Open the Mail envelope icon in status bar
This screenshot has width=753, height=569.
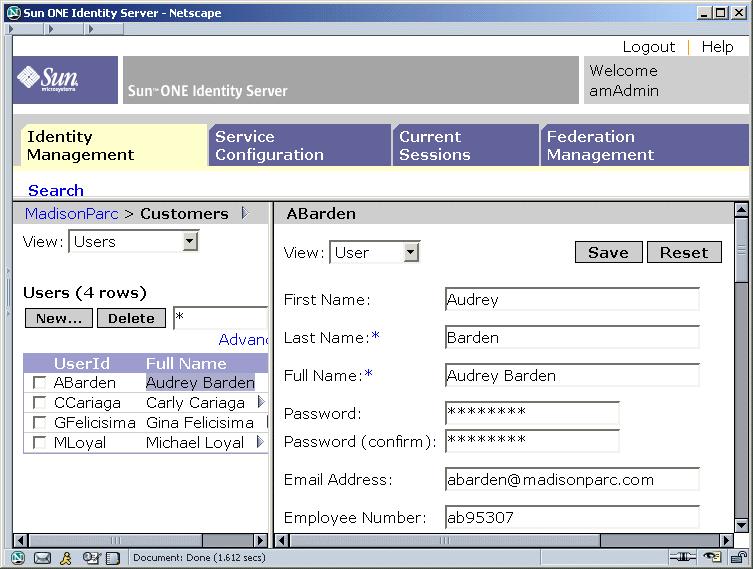tap(42, 558)
